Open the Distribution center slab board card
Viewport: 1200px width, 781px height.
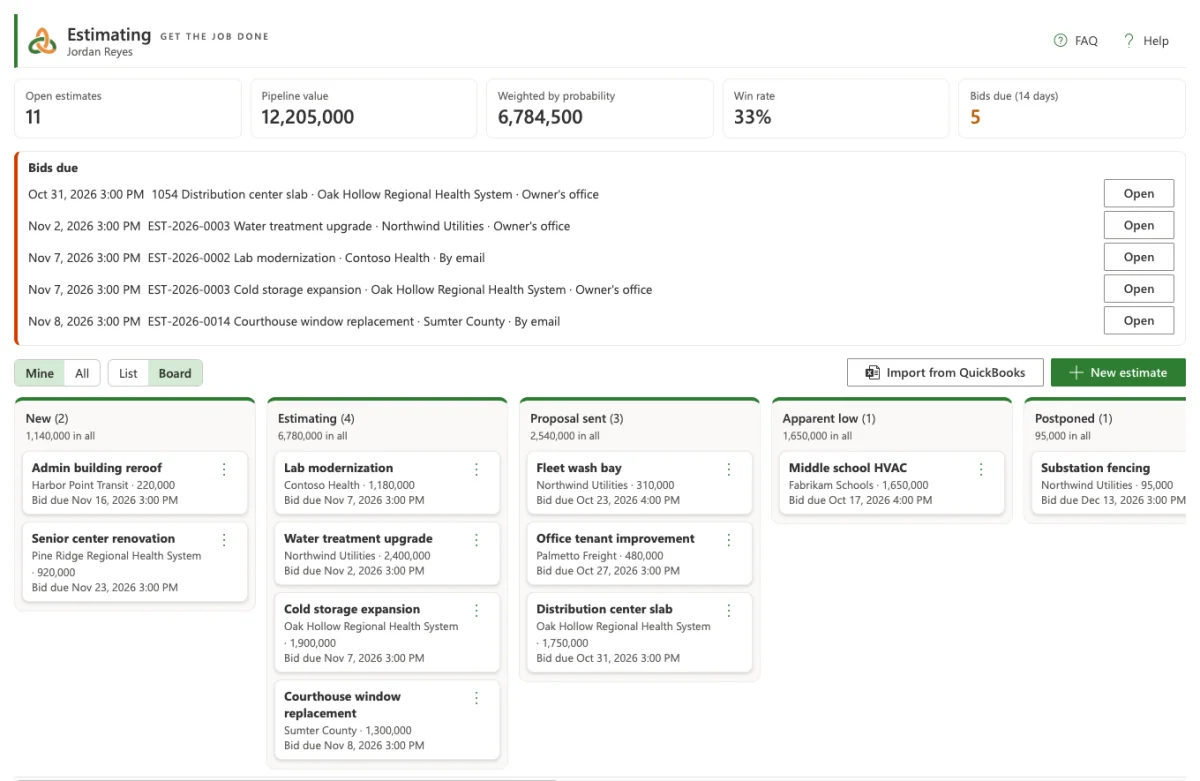click(639, 633)
